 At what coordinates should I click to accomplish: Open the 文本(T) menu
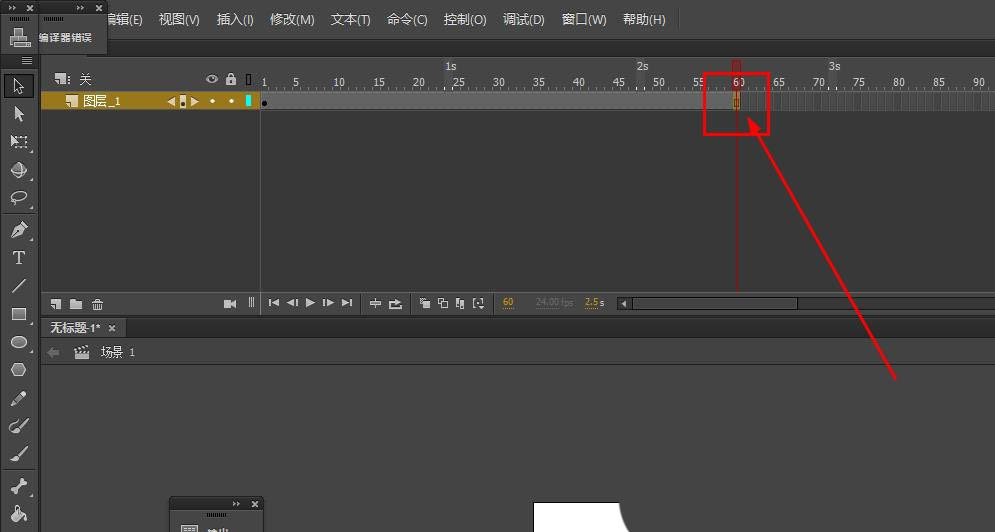click(350, 20)
